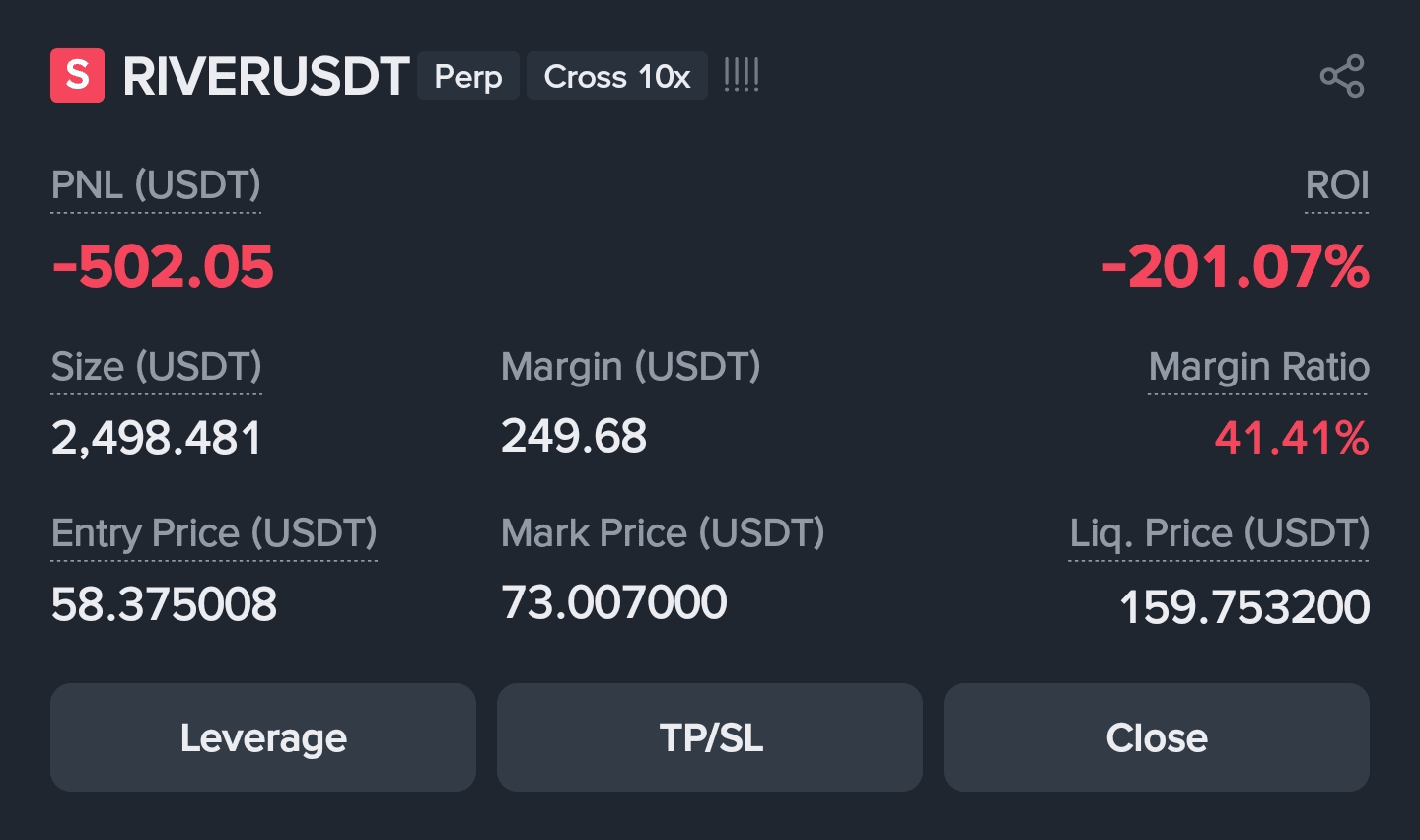The image size is (1420, 840).
Task: Click the Entry Price (USDT) label
Action: [214, 533]
